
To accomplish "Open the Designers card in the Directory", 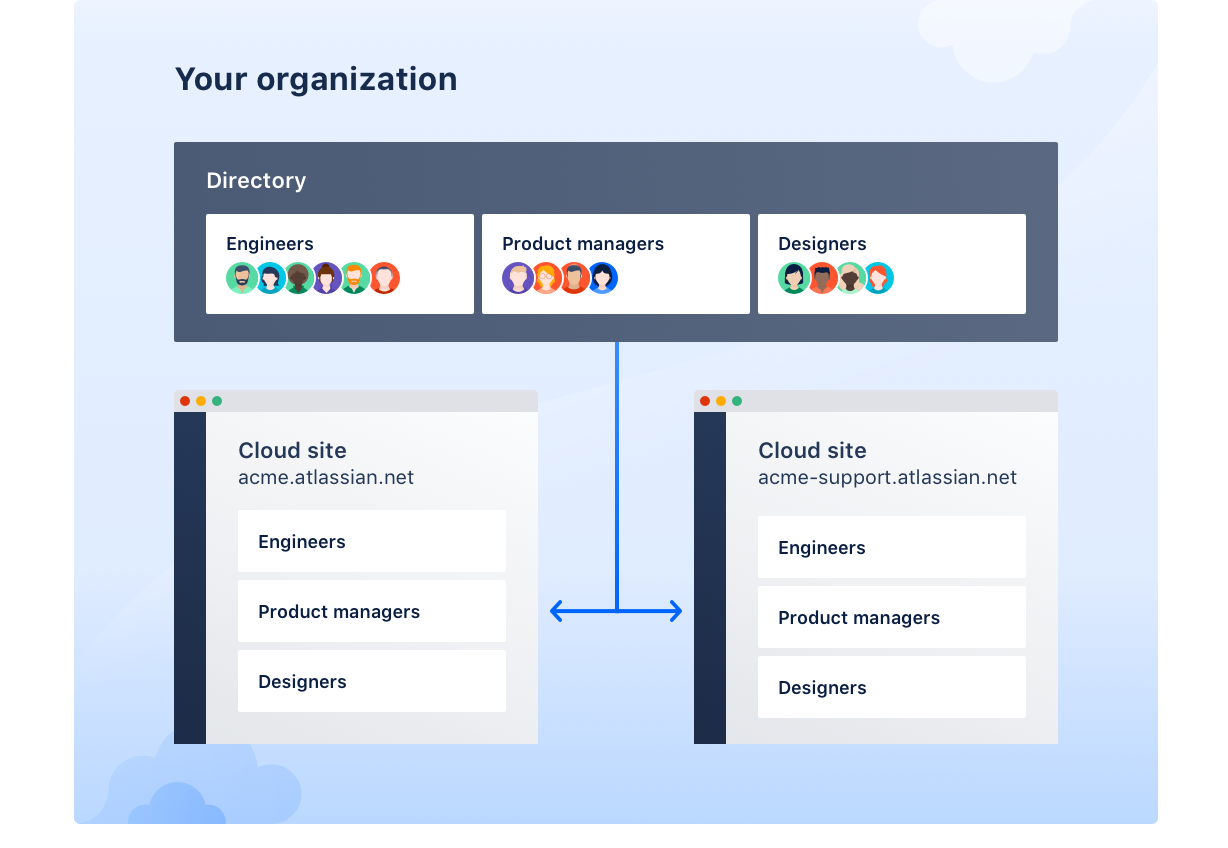I will pos(892,264).
